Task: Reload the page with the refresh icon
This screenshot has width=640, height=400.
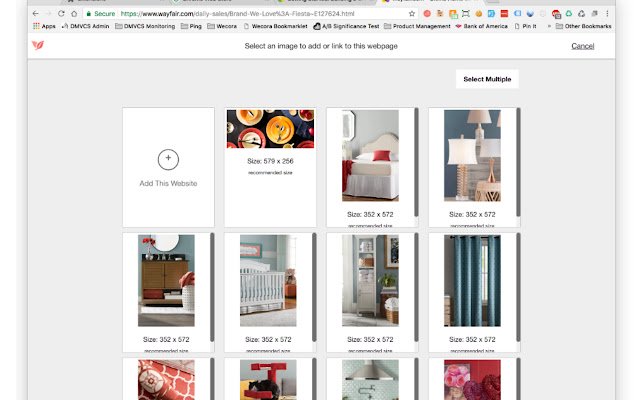Action: 61,13
